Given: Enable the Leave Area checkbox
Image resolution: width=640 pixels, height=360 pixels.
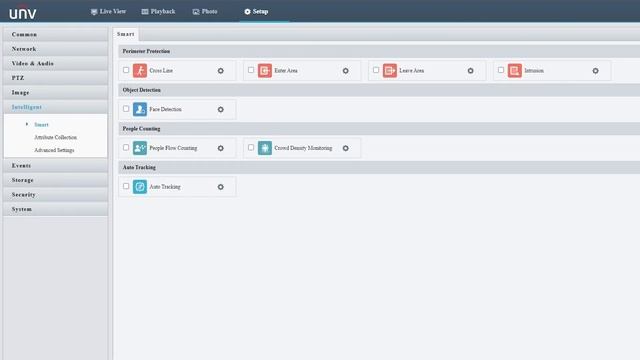Looking at the screenshot, I should coord(376,70).
